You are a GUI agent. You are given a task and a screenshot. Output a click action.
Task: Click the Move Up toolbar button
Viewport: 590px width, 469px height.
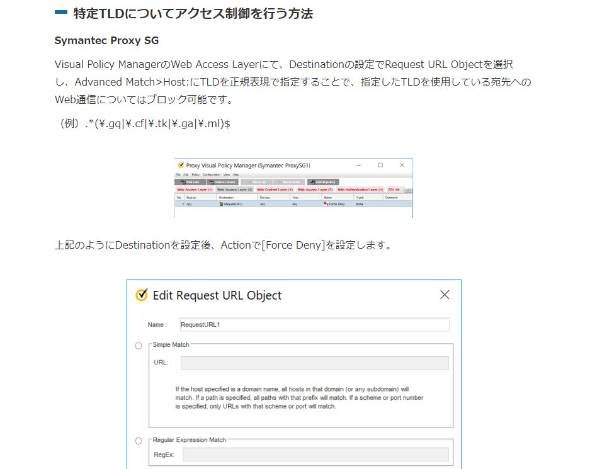(x=257, y=182)
